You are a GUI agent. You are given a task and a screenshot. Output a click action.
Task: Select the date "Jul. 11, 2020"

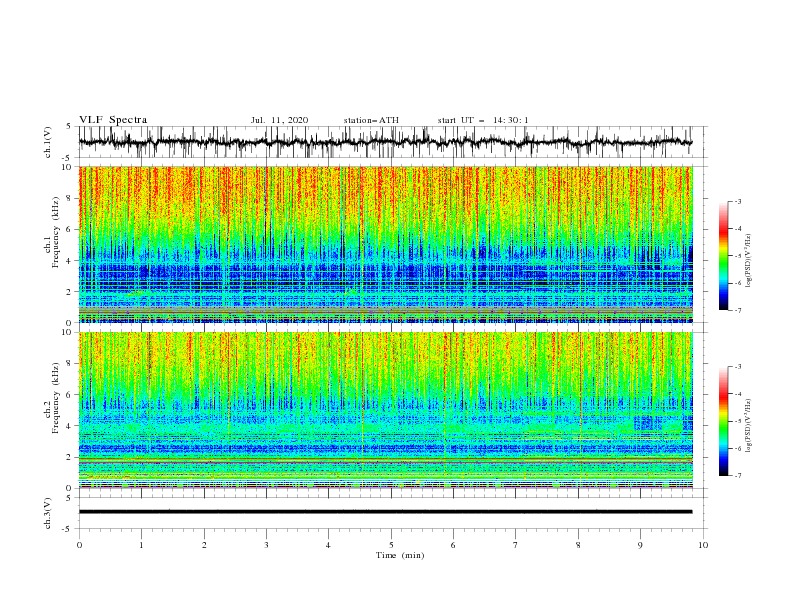[279, 120]
